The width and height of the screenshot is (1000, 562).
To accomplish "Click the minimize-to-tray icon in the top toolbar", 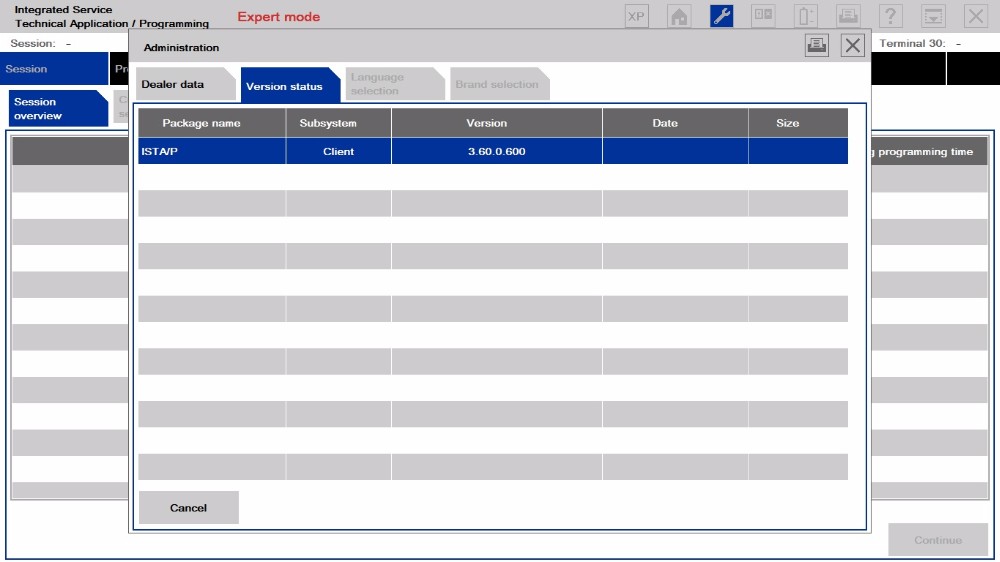I will (x=933, y=16).
